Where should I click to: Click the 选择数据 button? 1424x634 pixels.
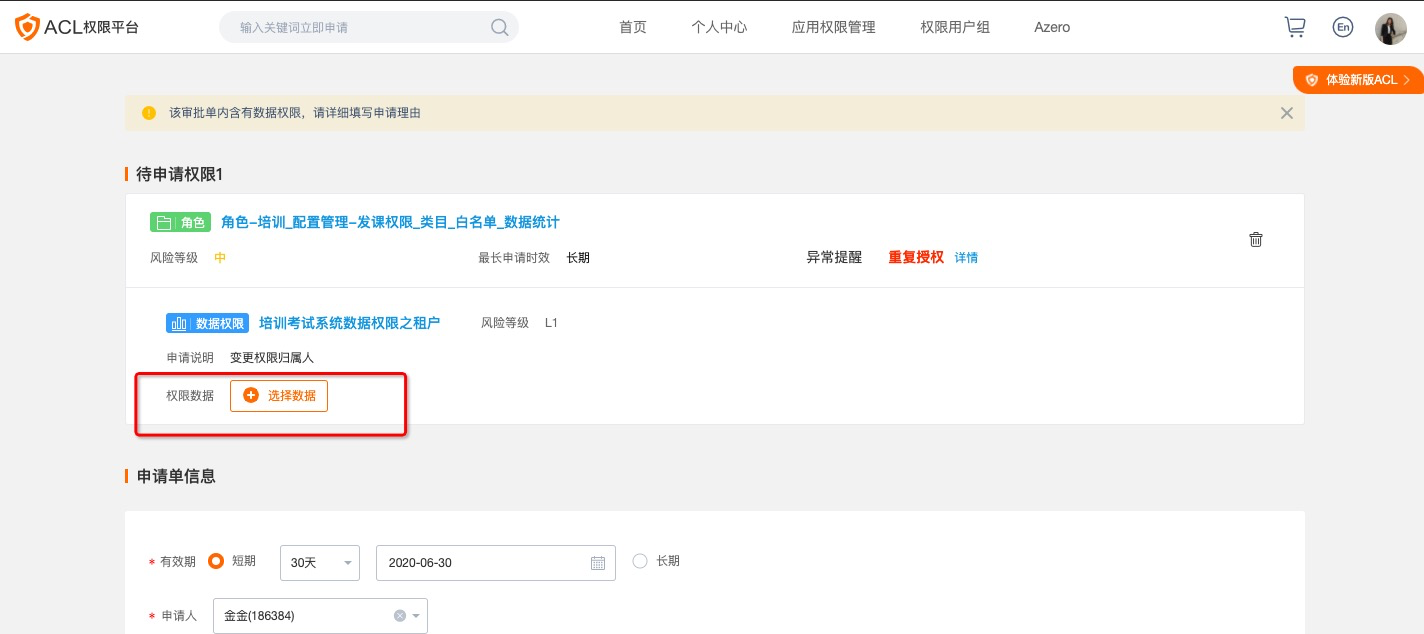coord(279,396)
